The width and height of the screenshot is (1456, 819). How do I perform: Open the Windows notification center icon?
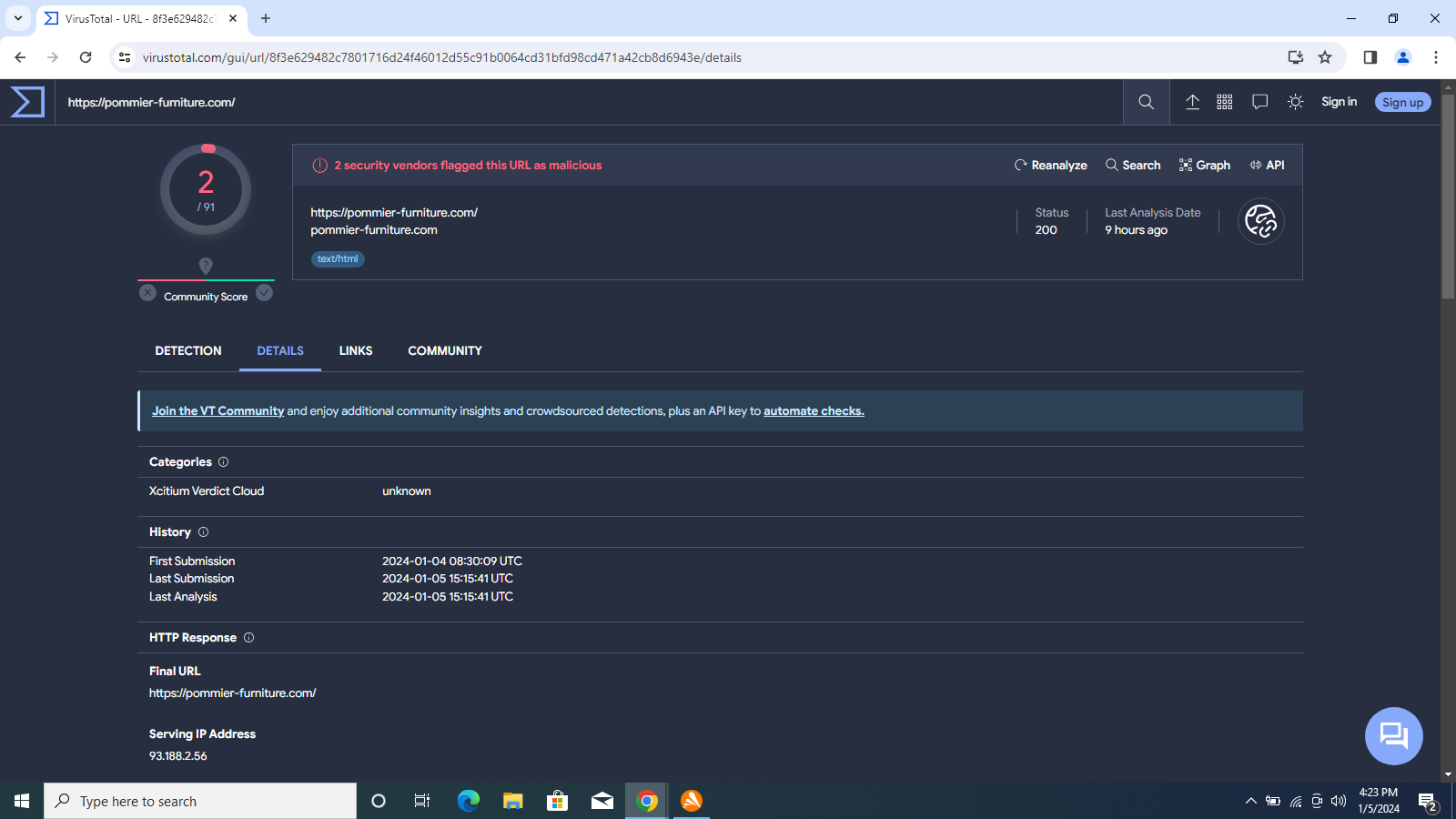click(x=1428, y=802)
